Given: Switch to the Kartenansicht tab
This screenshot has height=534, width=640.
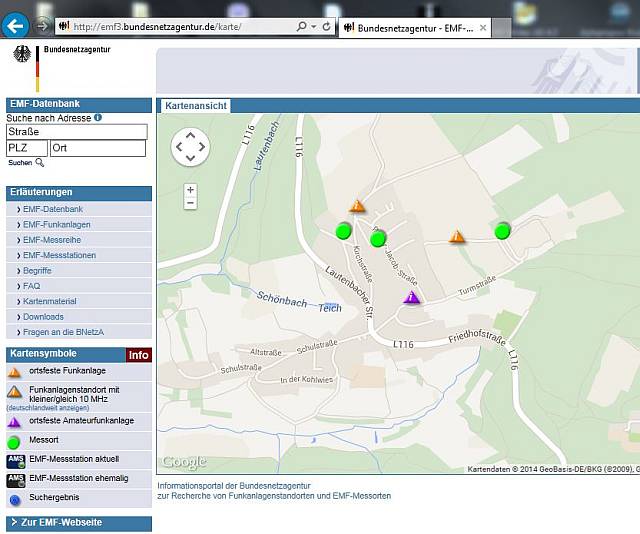Looking at the screenshot, I should coord(196,105).
